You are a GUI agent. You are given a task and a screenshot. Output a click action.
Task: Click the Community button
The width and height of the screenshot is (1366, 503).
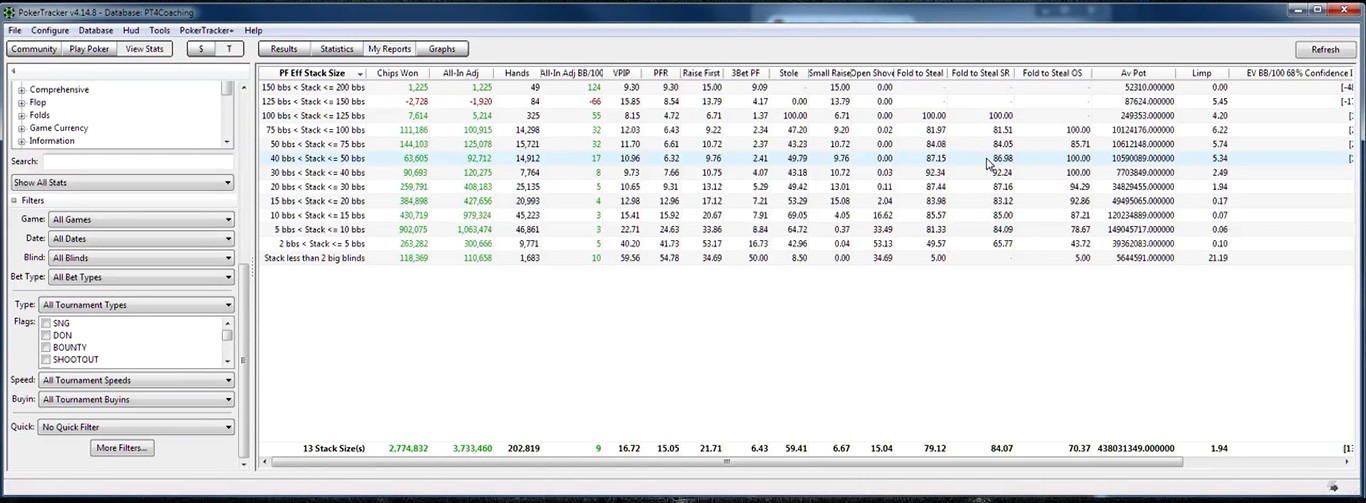click(34, 49)
